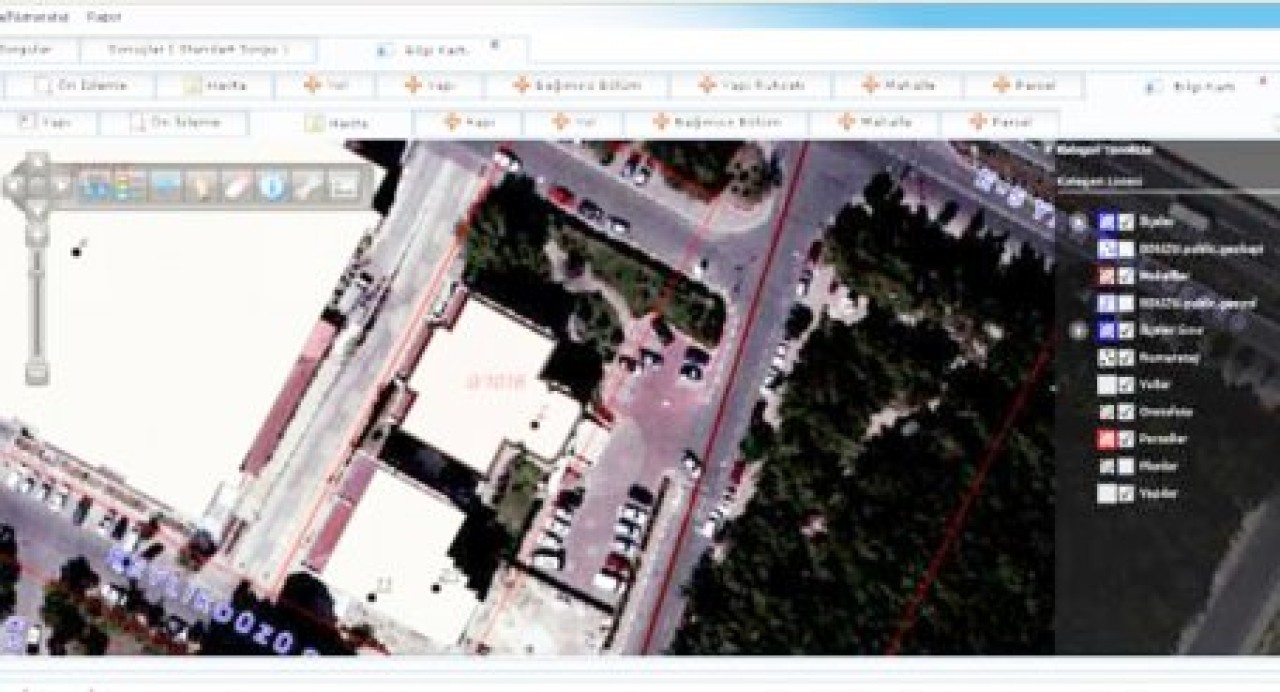Select the info query tool on map toolbar

pyautogui.click(x=273, y=185)
